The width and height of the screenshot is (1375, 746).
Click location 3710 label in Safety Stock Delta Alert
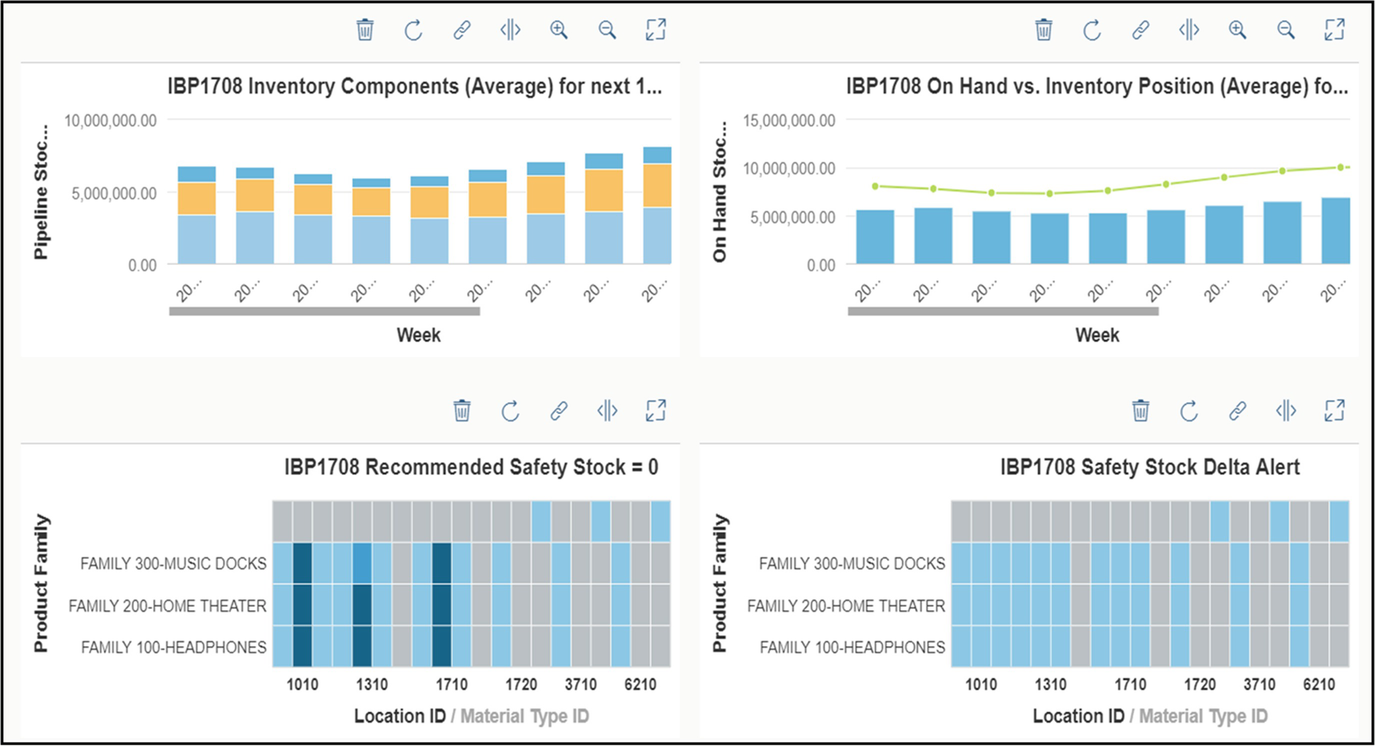1259,686
